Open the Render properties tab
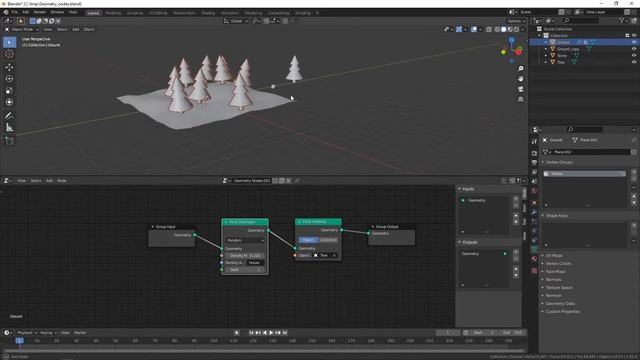Screen dimensions: 640x360 point(534,153)
